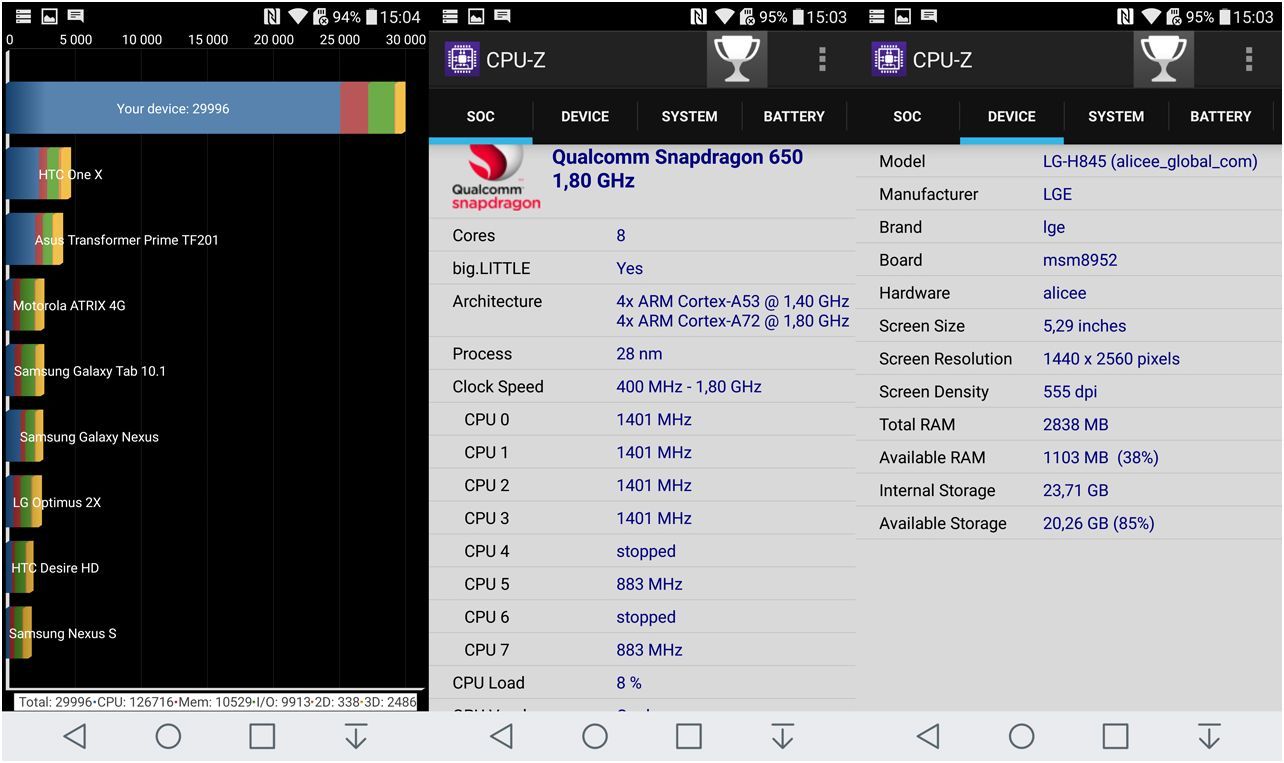The height and width of the screenshot is (763, 1284).
Task: Tap the trophy icon on the LG-H845 Device screen
Action: pos(1163,60)
